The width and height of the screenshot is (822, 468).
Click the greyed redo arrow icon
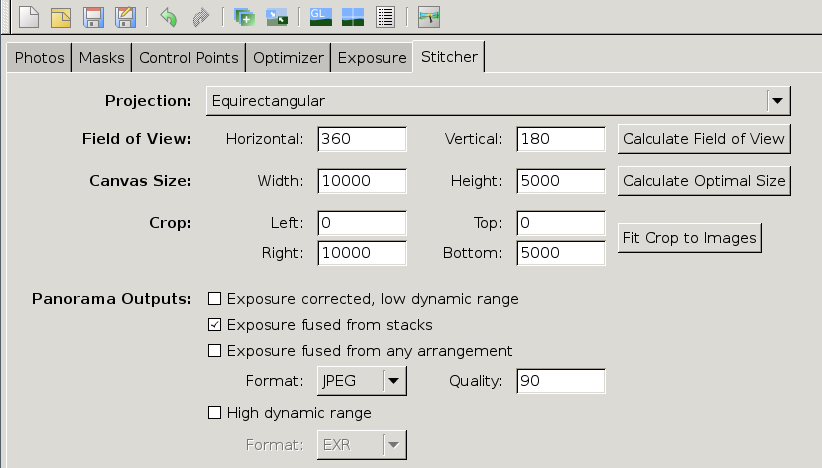[201, 17]
